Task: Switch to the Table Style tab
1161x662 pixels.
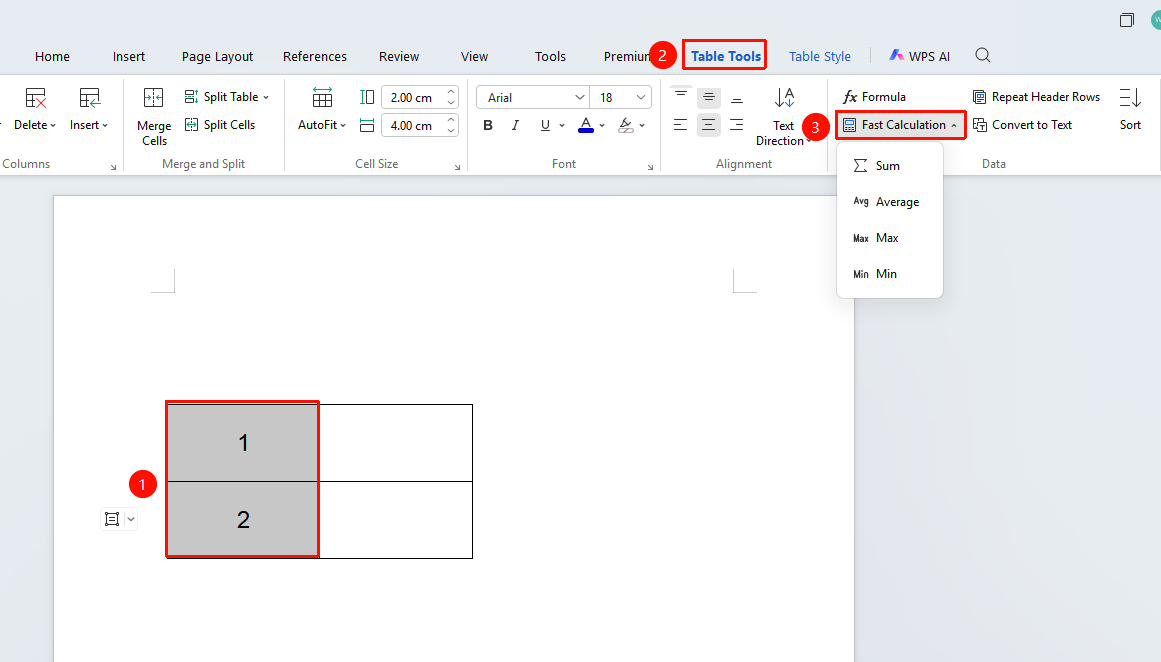Action: [820, 56]
